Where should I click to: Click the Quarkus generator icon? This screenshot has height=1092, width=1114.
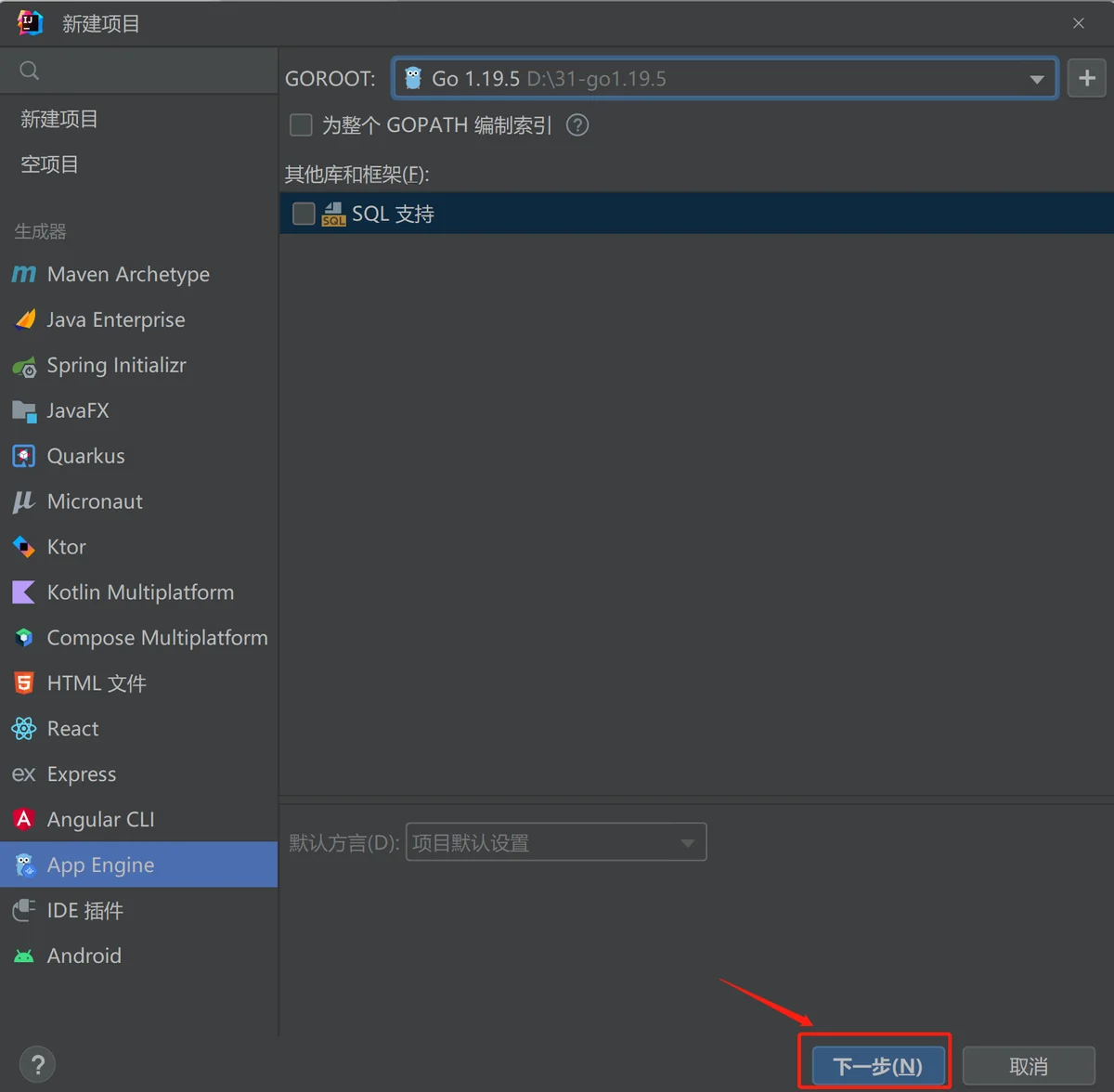tap(24, 456)
